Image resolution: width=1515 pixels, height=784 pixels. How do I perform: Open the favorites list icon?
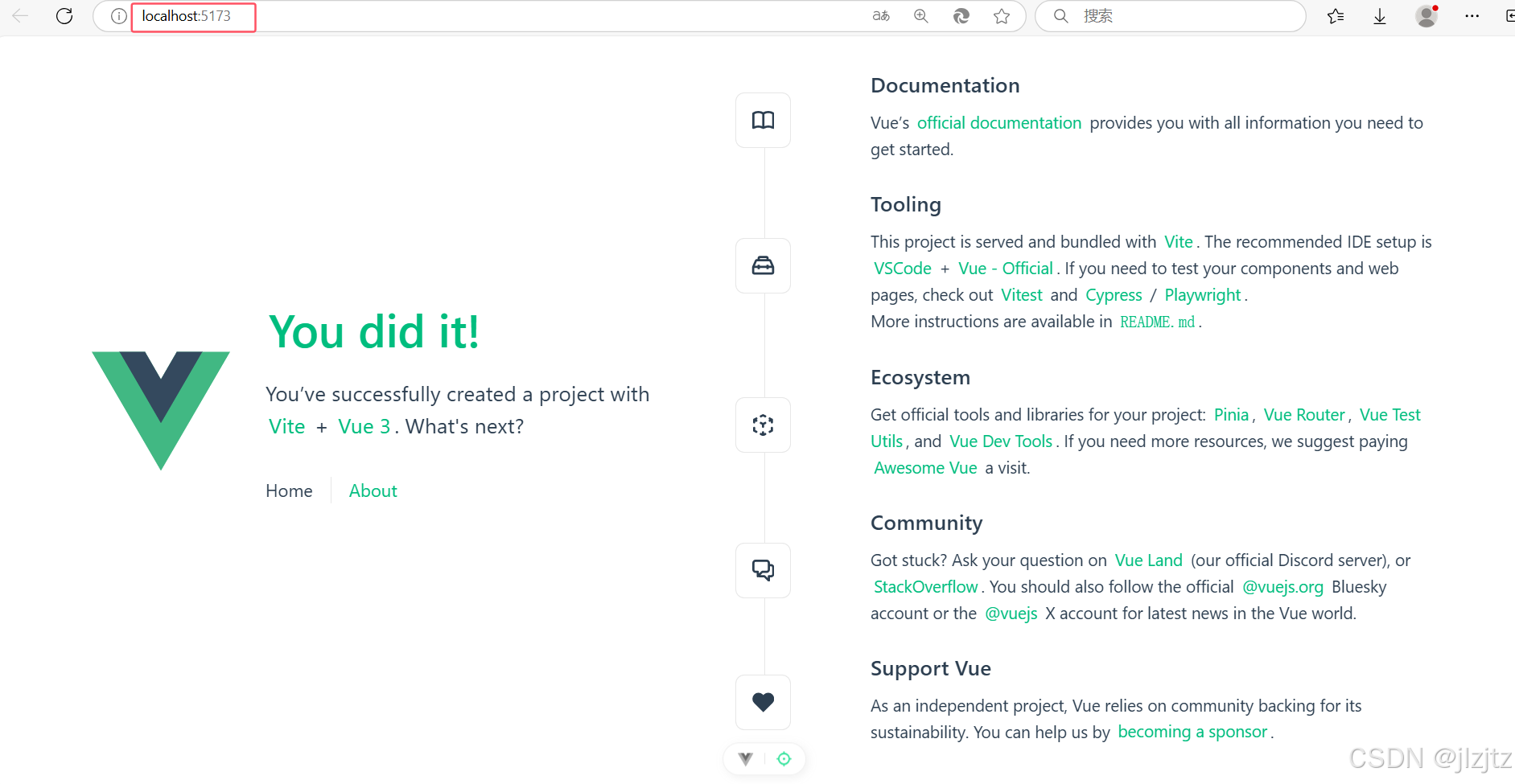click(1336, 16)
